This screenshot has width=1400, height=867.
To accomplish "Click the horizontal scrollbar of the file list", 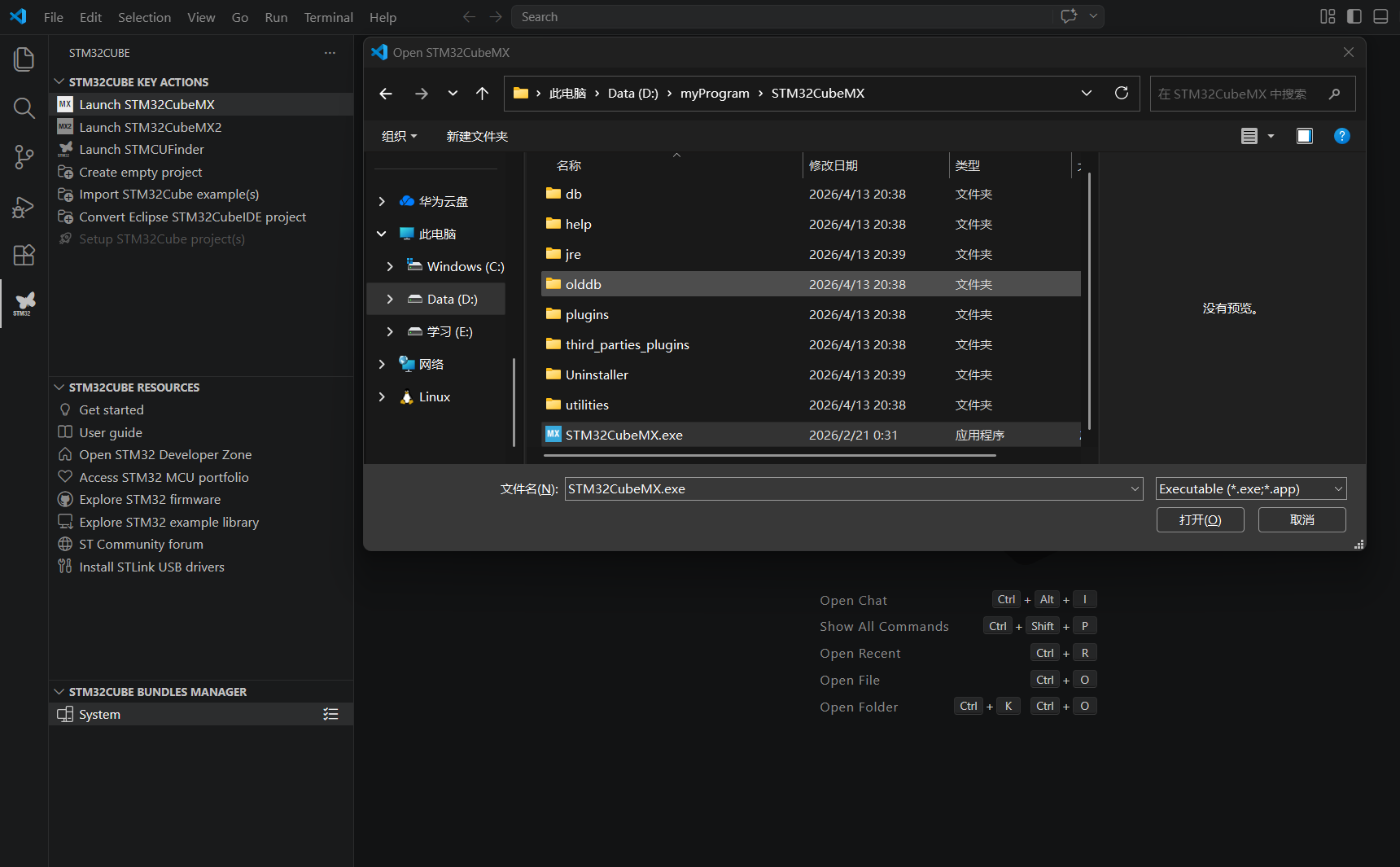I will tap(770, 455).
